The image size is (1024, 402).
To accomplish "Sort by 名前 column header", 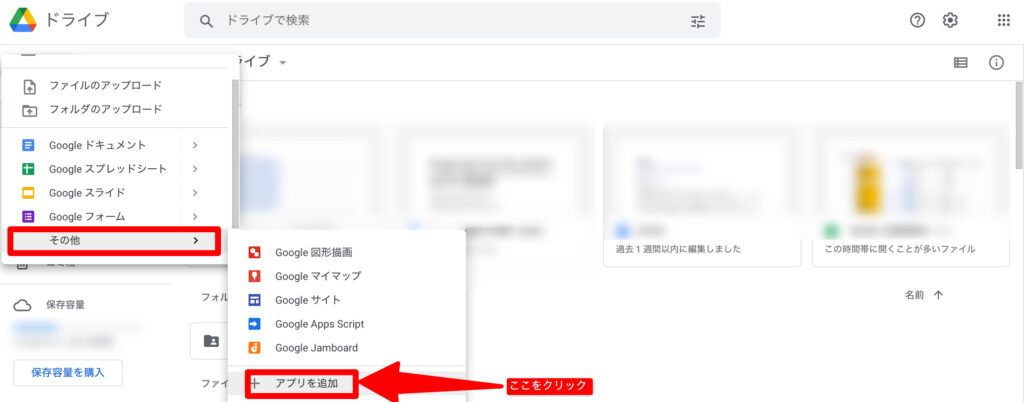I will click(x=914, y=295).
